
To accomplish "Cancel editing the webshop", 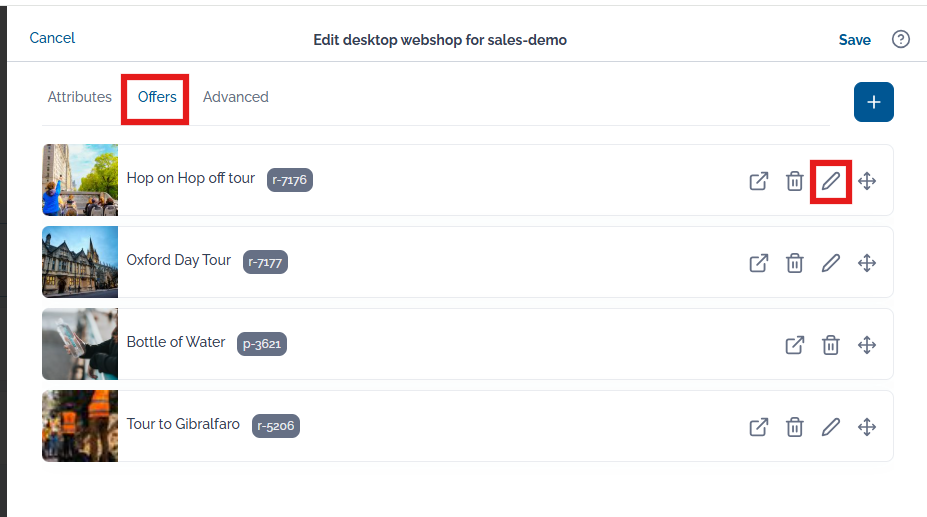I will [52, 38].
